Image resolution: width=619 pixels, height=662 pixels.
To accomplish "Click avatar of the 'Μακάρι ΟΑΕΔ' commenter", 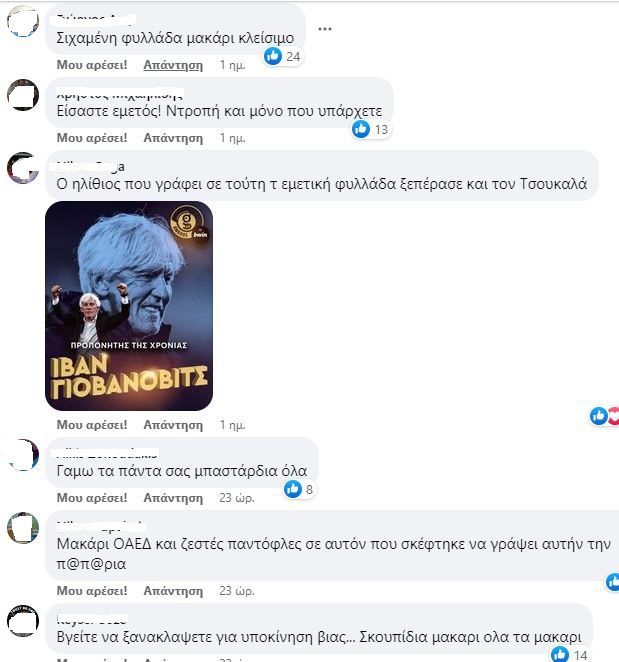I will pos(23,528).
